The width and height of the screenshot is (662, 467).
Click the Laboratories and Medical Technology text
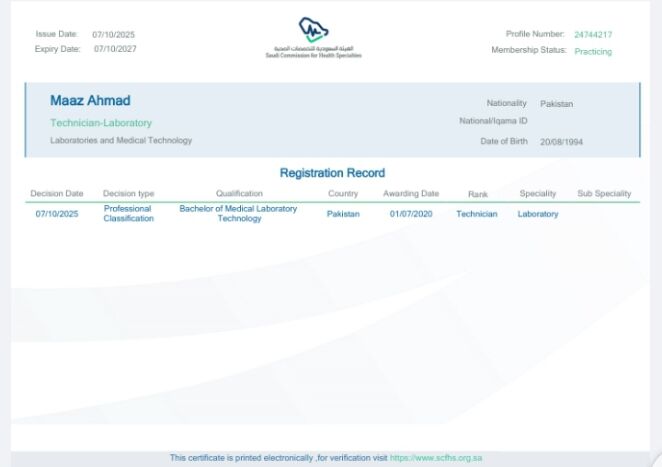point(121,140)
